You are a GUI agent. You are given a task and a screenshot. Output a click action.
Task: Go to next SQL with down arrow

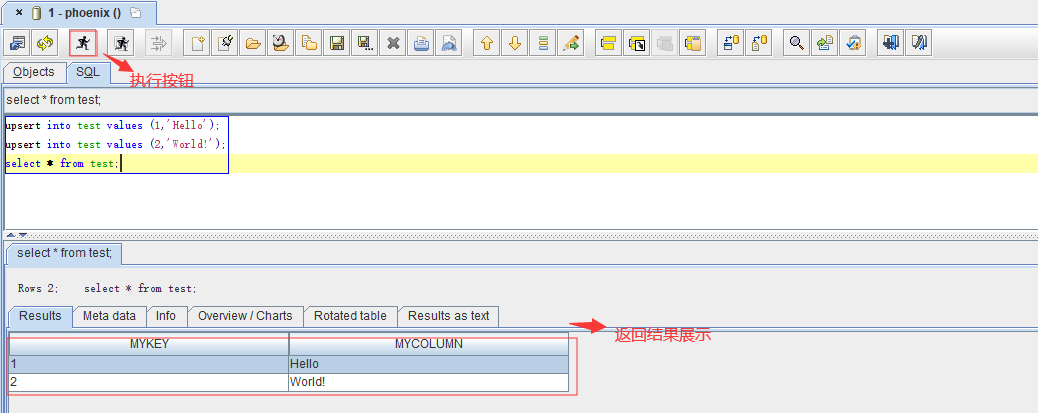tap(515, 44)
